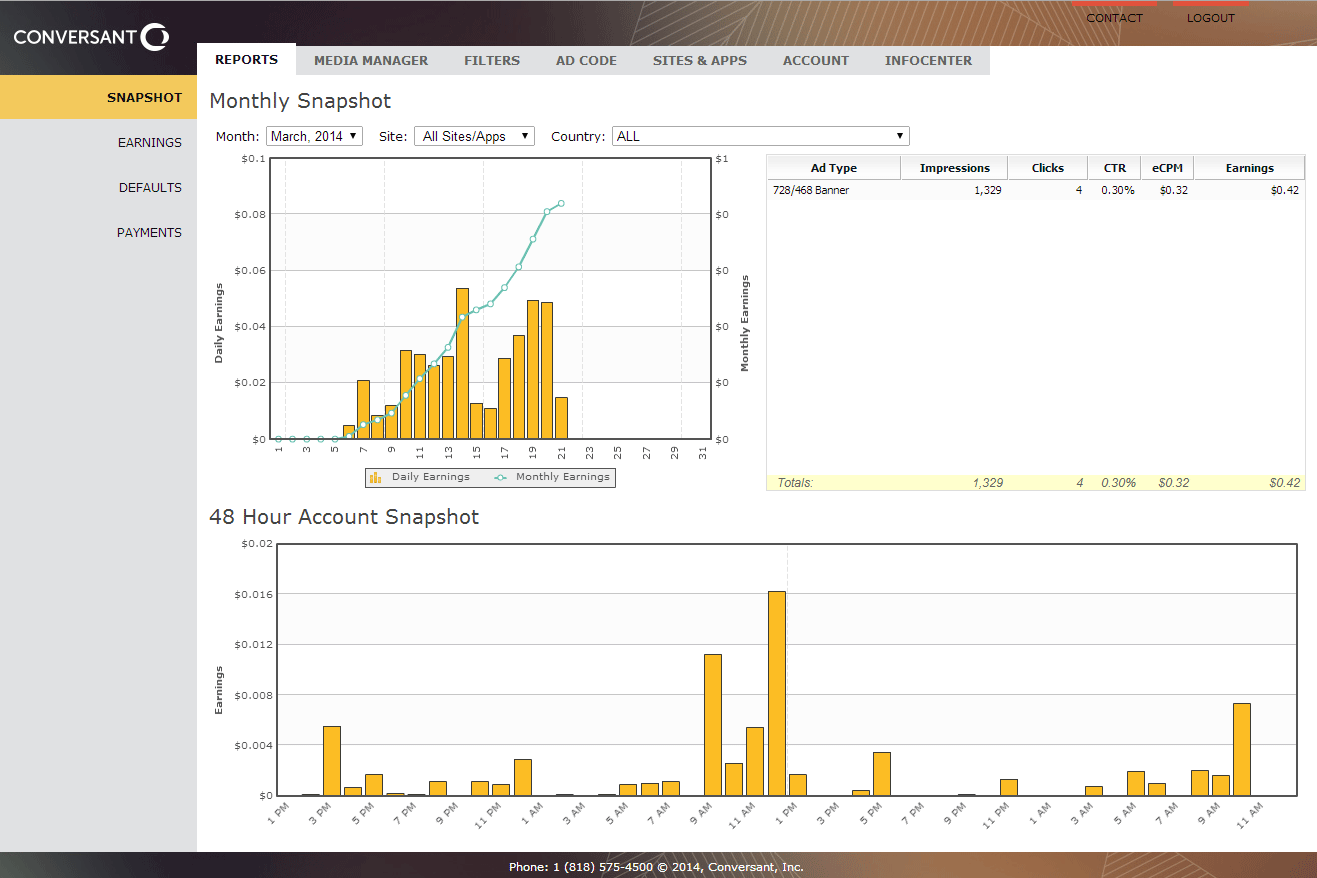Viewport: 1317px width, 878px height.
Task: Click the tallest bar in 48 Hour chart
Action: (776, 692)
